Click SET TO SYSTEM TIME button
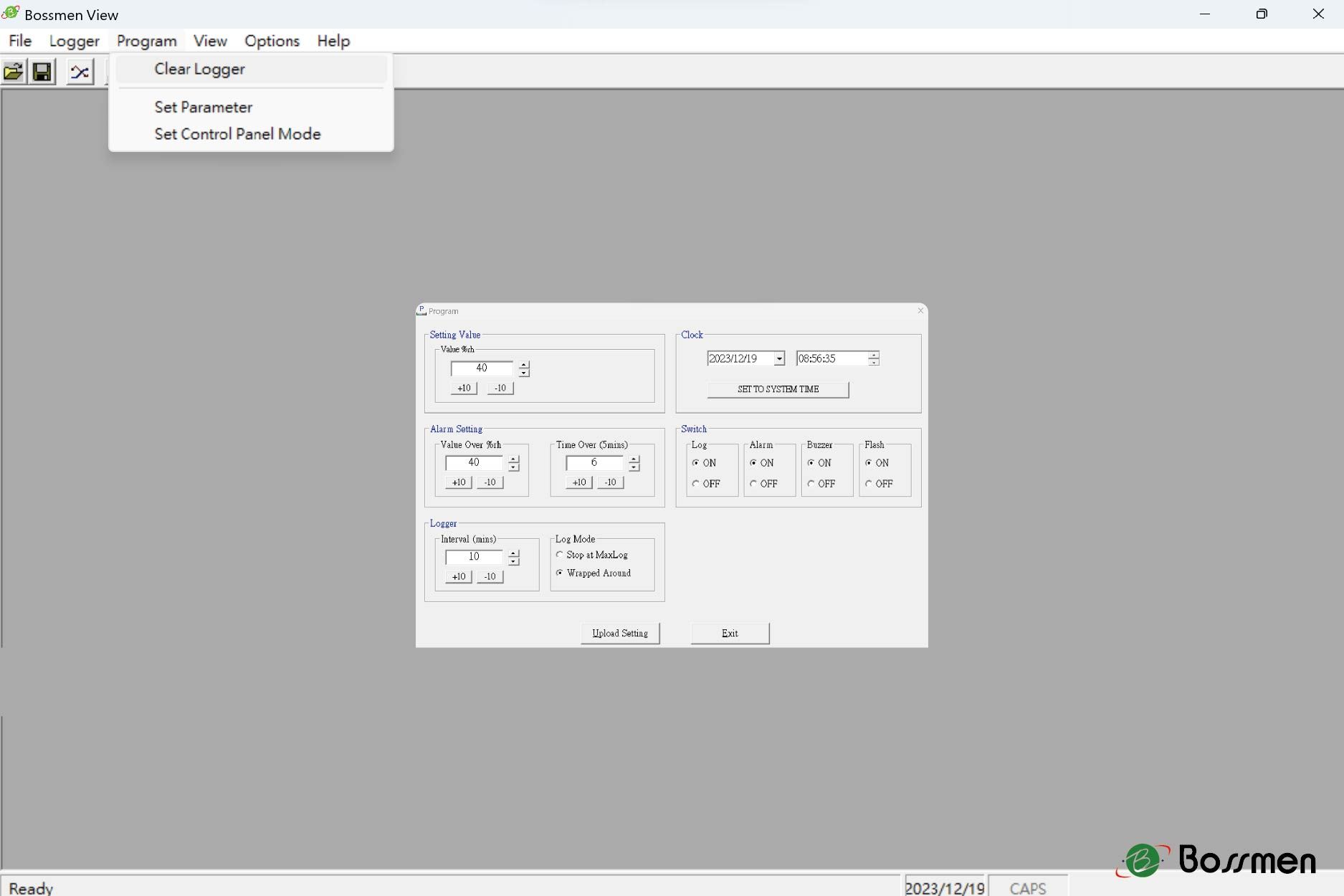This screenshot has height=896, width=1344. tap(778, 389)
